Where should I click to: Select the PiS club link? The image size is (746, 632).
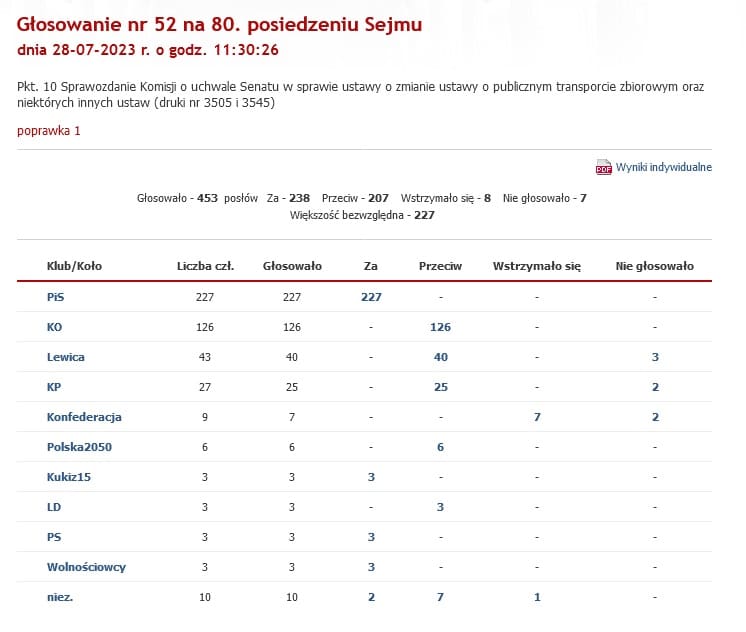55,297
